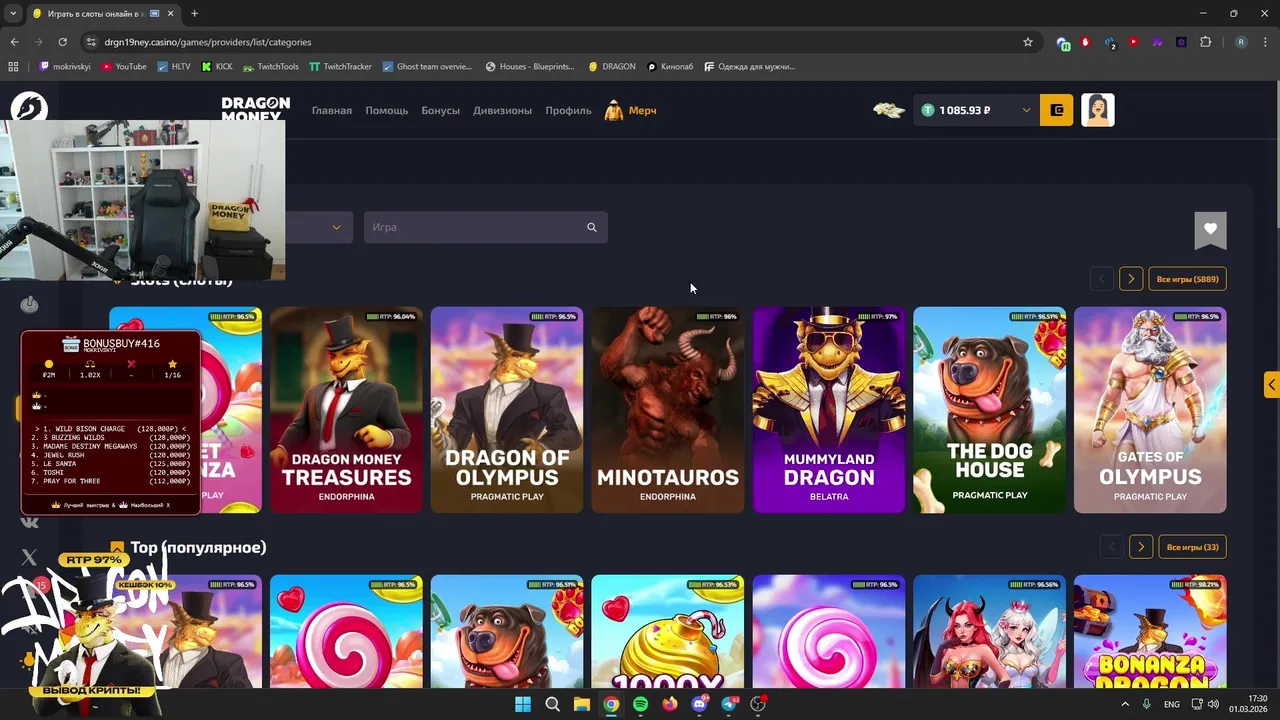Open Bonanza Dragon card in Top row
The image size is (1280, 720).
tap(1150, 632)
